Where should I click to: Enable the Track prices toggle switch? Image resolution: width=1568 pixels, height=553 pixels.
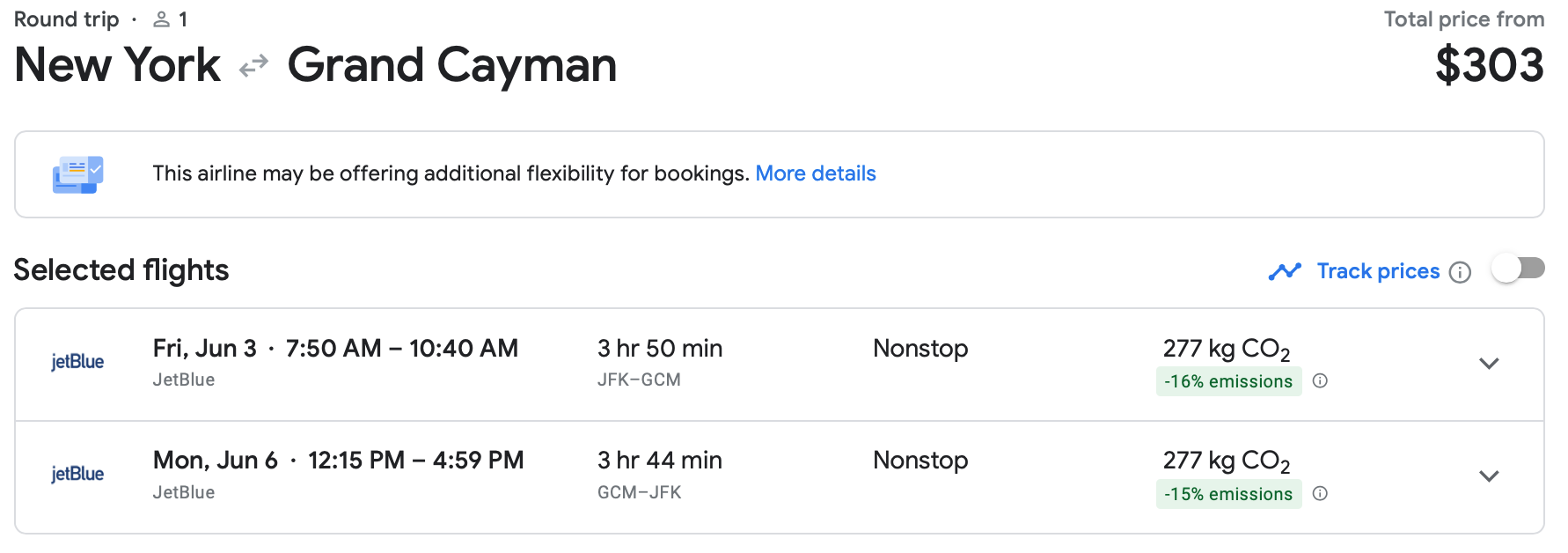[1518, 269]
